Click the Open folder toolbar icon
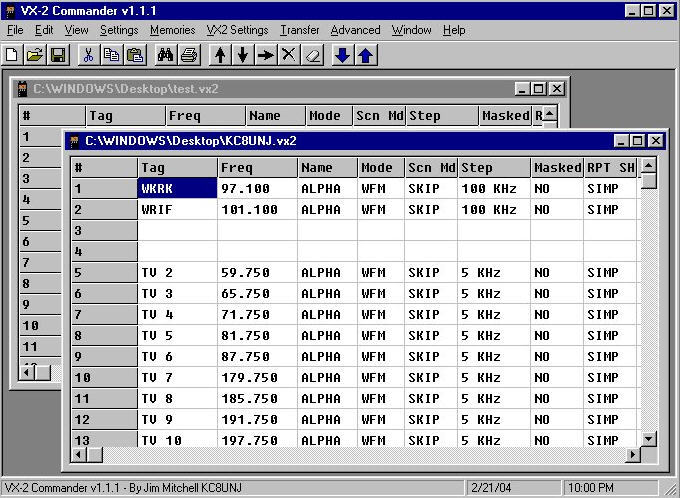This screenshot has width=680, height=498. (35, 55)
